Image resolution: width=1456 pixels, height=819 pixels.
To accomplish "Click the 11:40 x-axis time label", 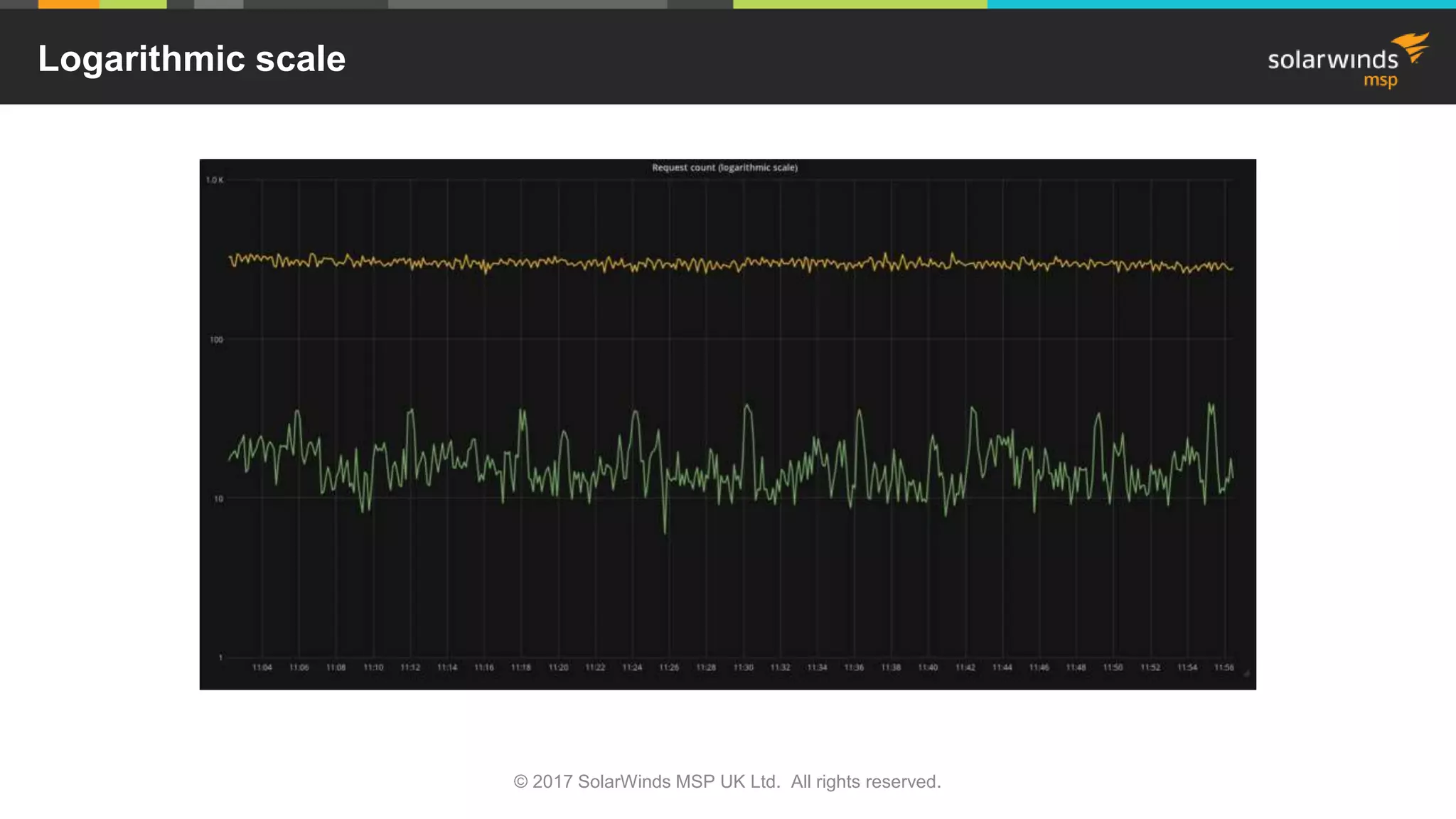I will (x=928, y=668).
